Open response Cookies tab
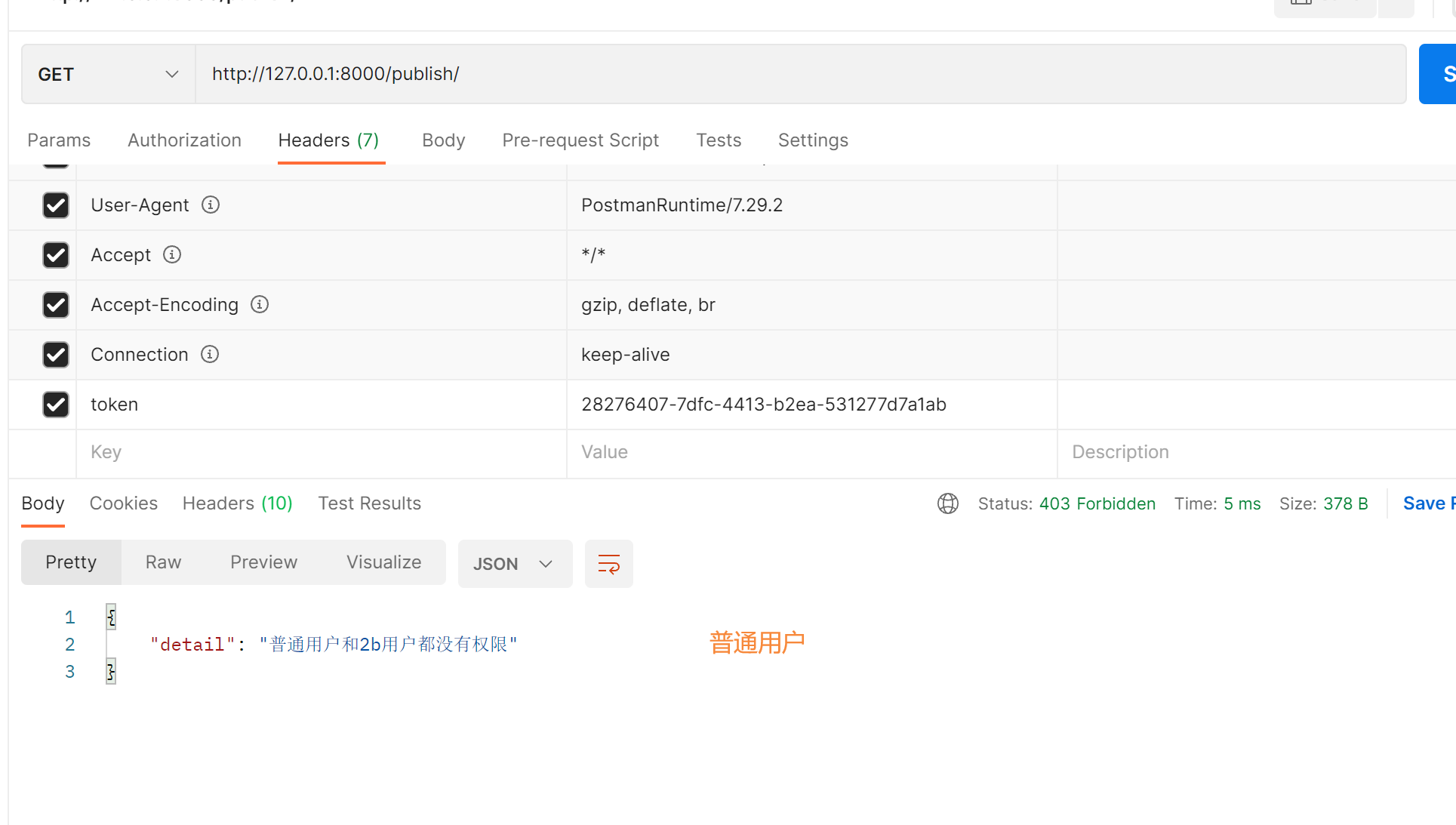Screen dimensions: 1456x825 coord(123,503)
